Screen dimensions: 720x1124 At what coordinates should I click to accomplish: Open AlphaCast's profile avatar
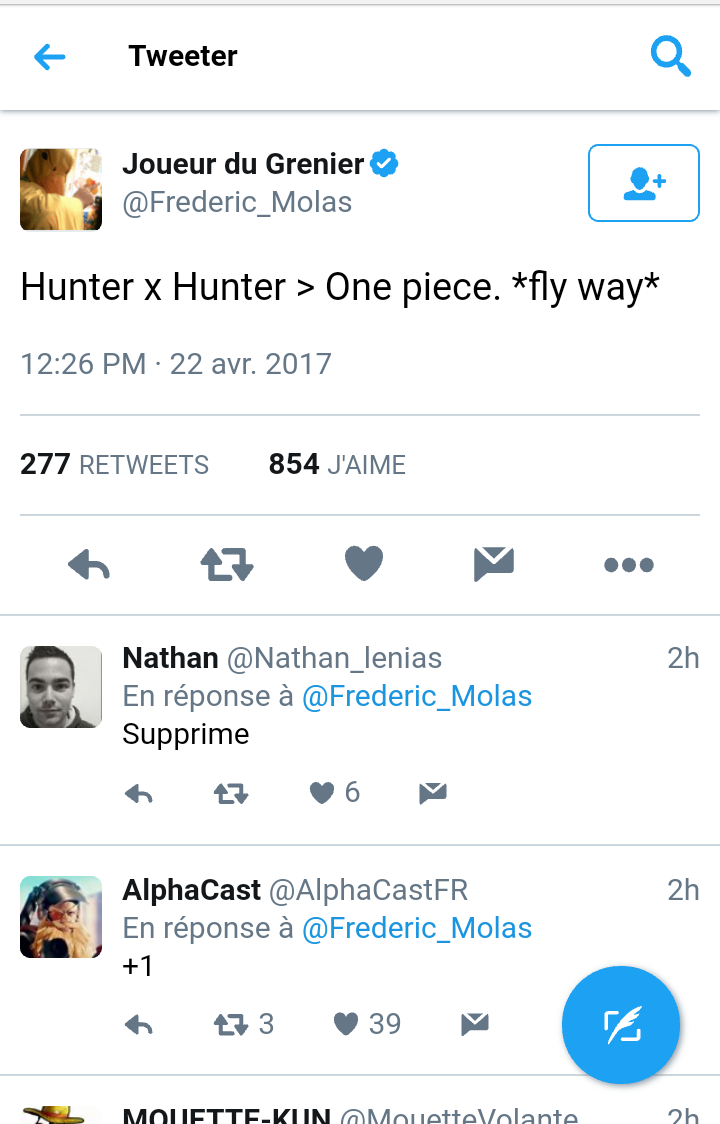(60, 917)
